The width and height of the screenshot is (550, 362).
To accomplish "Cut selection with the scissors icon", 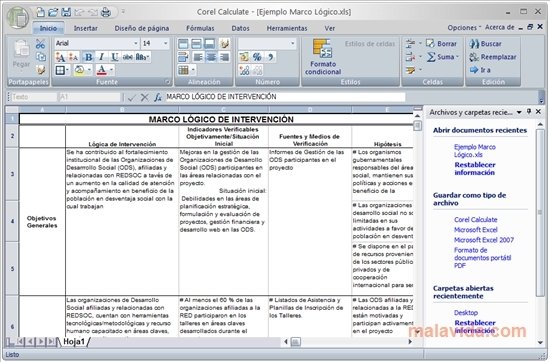I will coord(41,44).
